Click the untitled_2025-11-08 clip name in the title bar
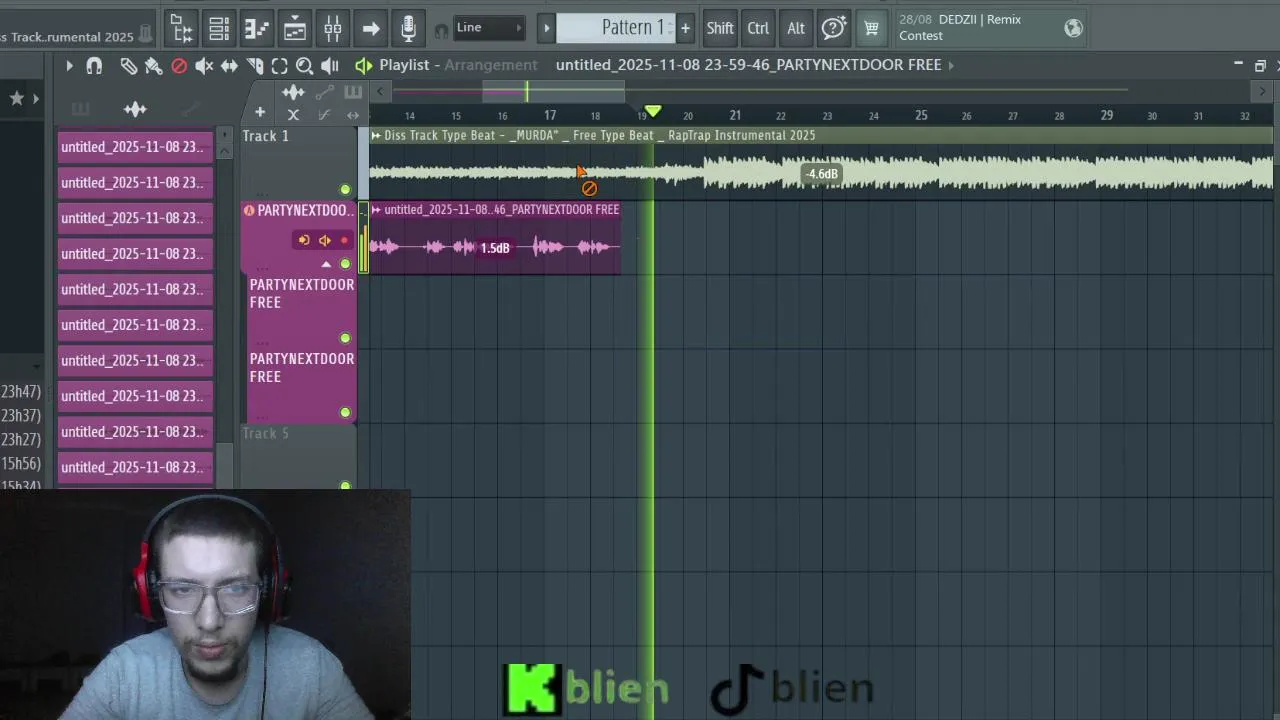1280x720 pixels. click(x=749, y=65)
